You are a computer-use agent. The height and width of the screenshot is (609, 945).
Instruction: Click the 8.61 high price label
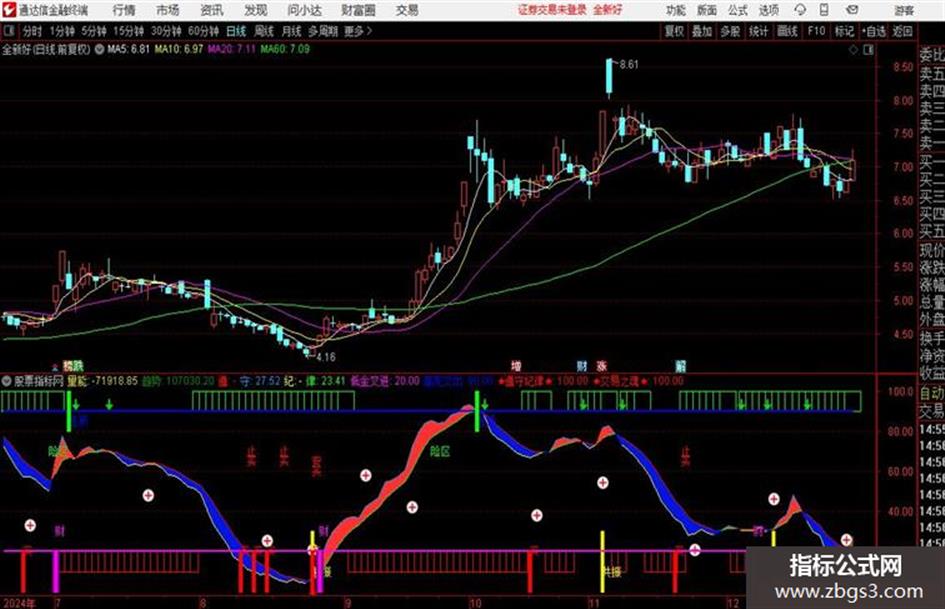pyautogui.click(x=629, y=65)
